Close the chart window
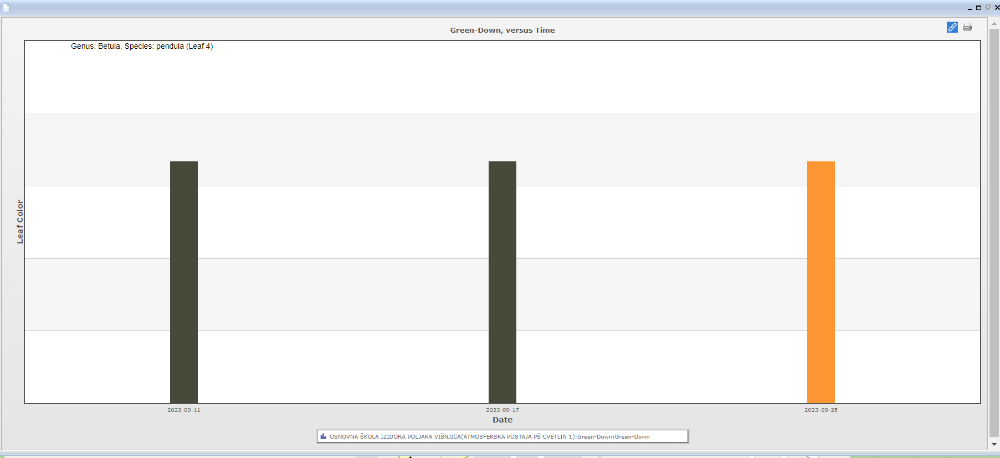 [x=996, y=7]
